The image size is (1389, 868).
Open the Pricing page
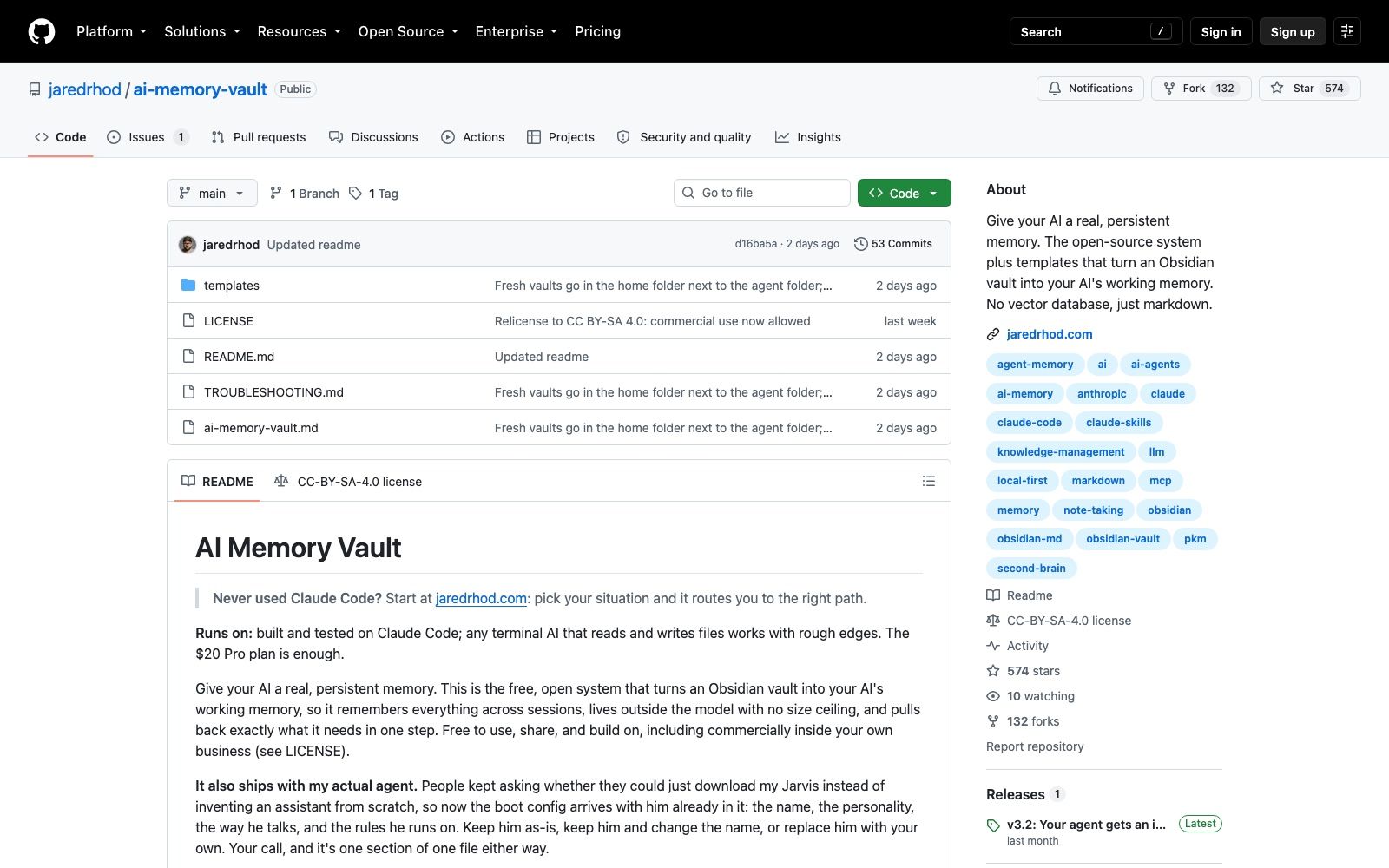[597, 31]
